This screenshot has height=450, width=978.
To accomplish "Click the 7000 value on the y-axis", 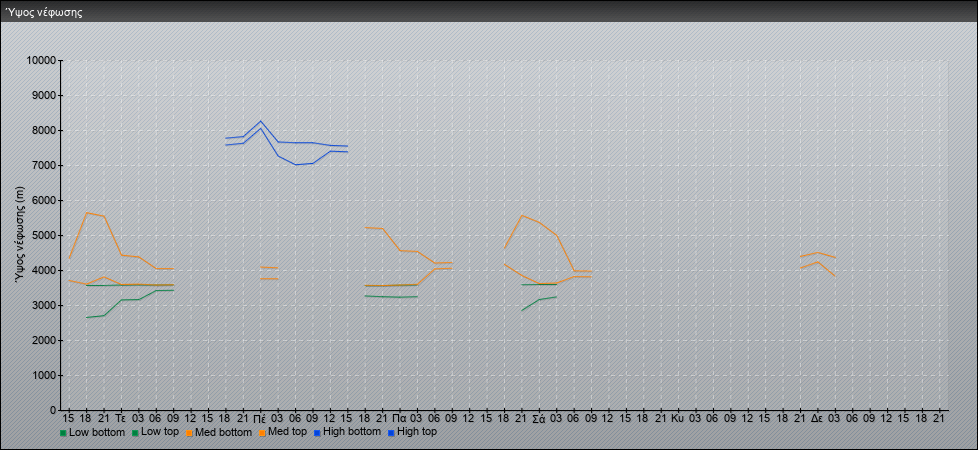I will click(x=44, y=165).
